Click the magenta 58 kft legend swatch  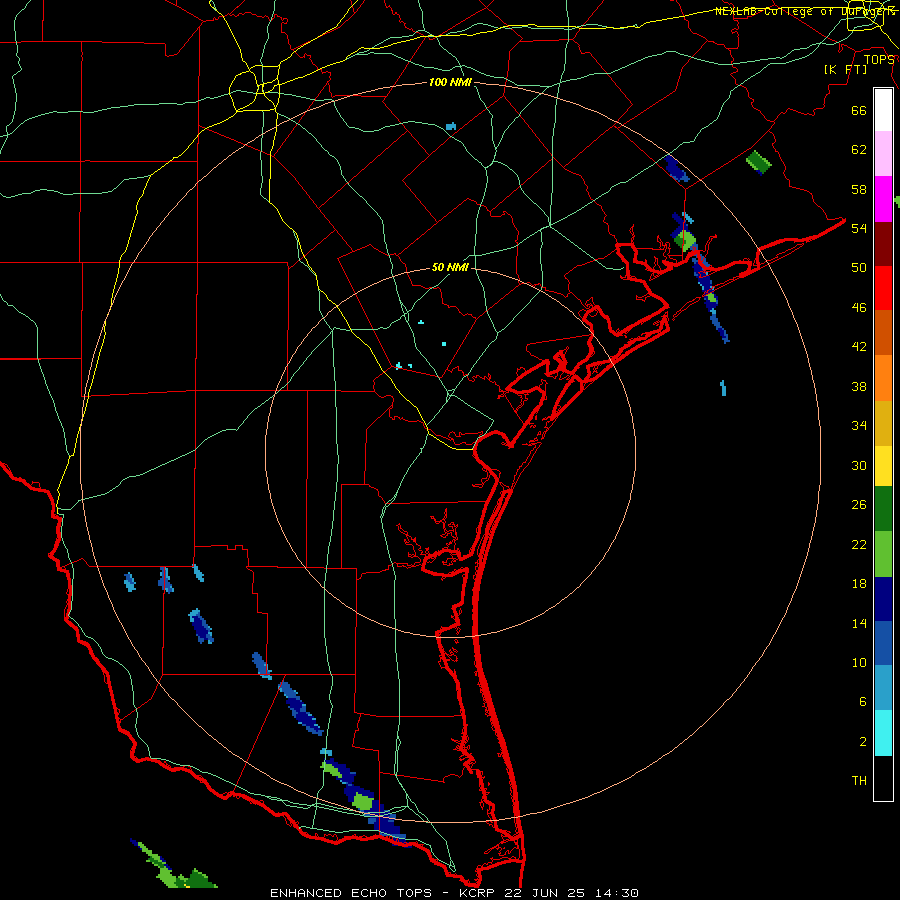[883, 199]
